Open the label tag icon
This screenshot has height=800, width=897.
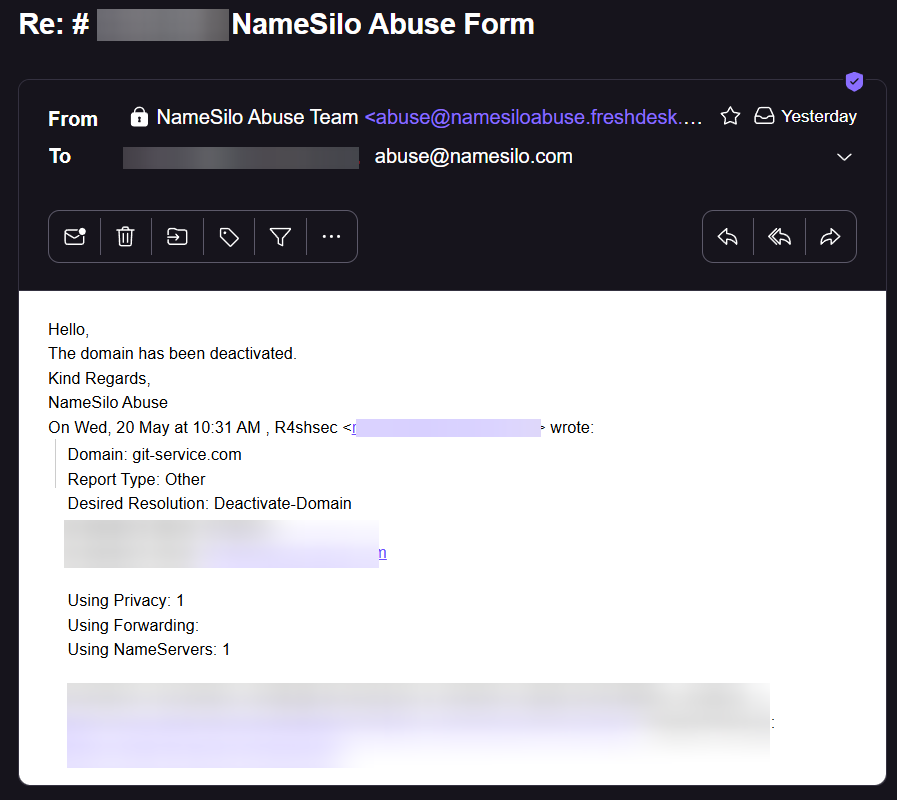pyautogui.click(x=229, y=236)
